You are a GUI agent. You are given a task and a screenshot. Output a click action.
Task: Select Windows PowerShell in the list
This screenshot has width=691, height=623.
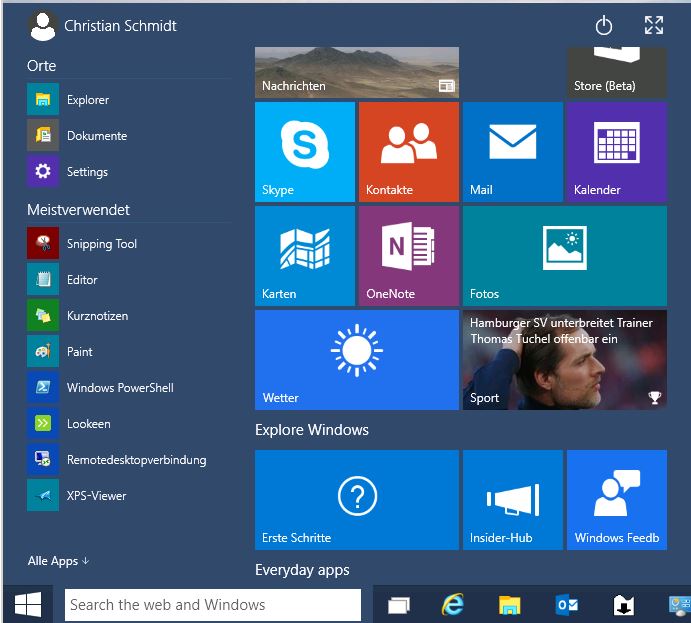(x=119, y=388)
